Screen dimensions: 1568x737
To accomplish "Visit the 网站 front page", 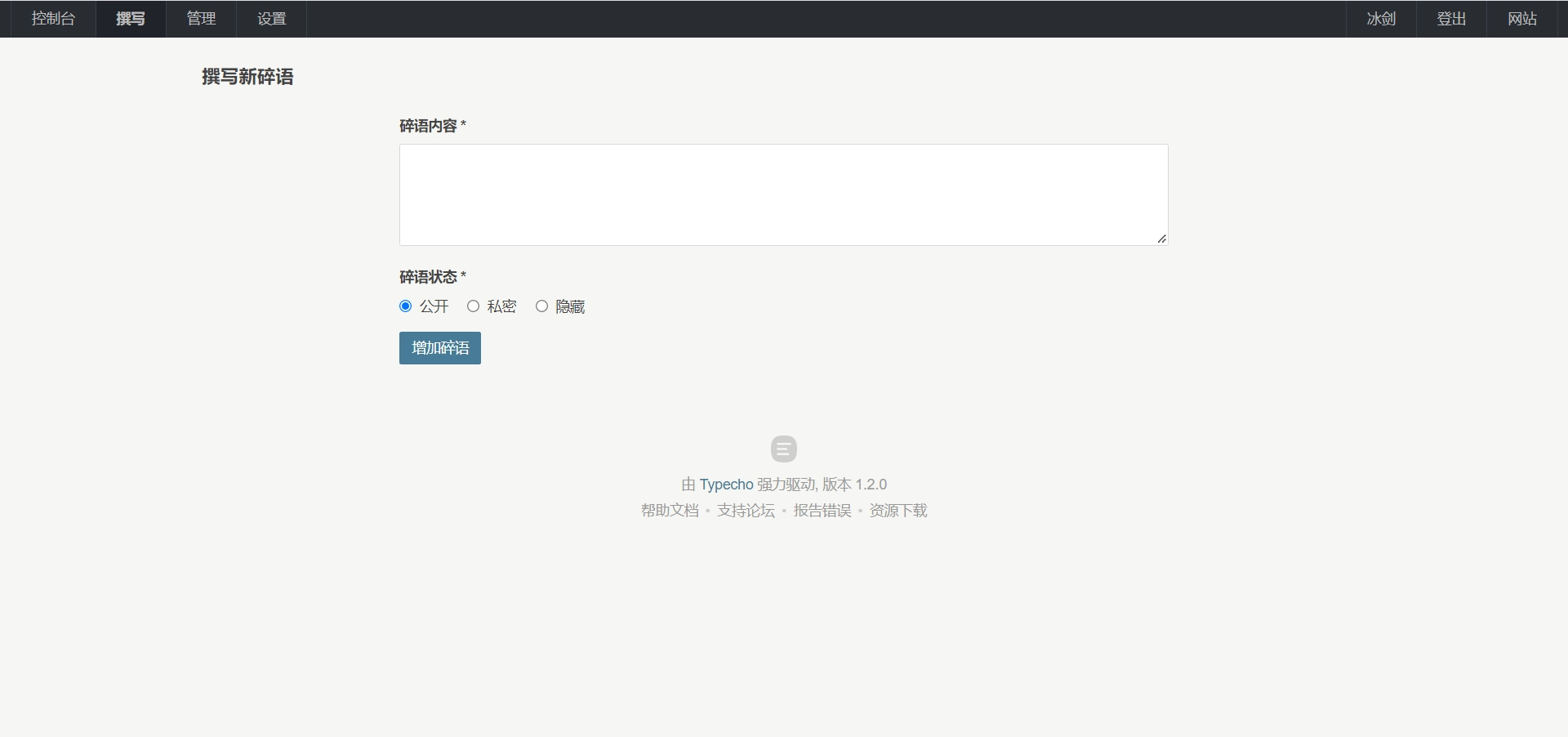I will point(1521,19).
